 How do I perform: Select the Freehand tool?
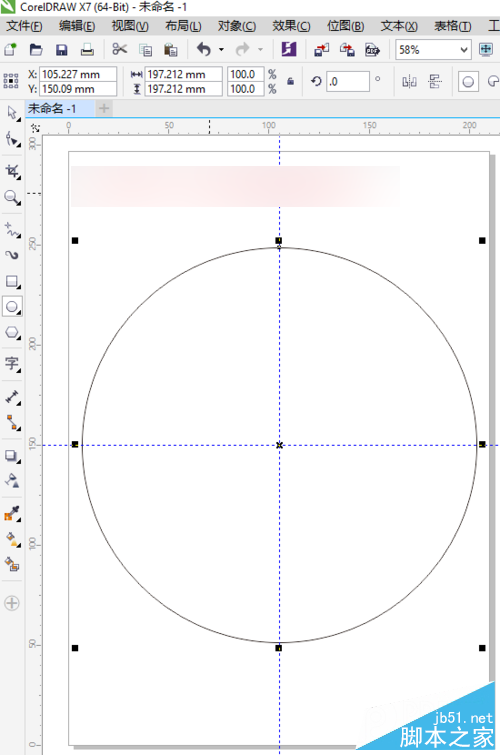tap(12, 230)
